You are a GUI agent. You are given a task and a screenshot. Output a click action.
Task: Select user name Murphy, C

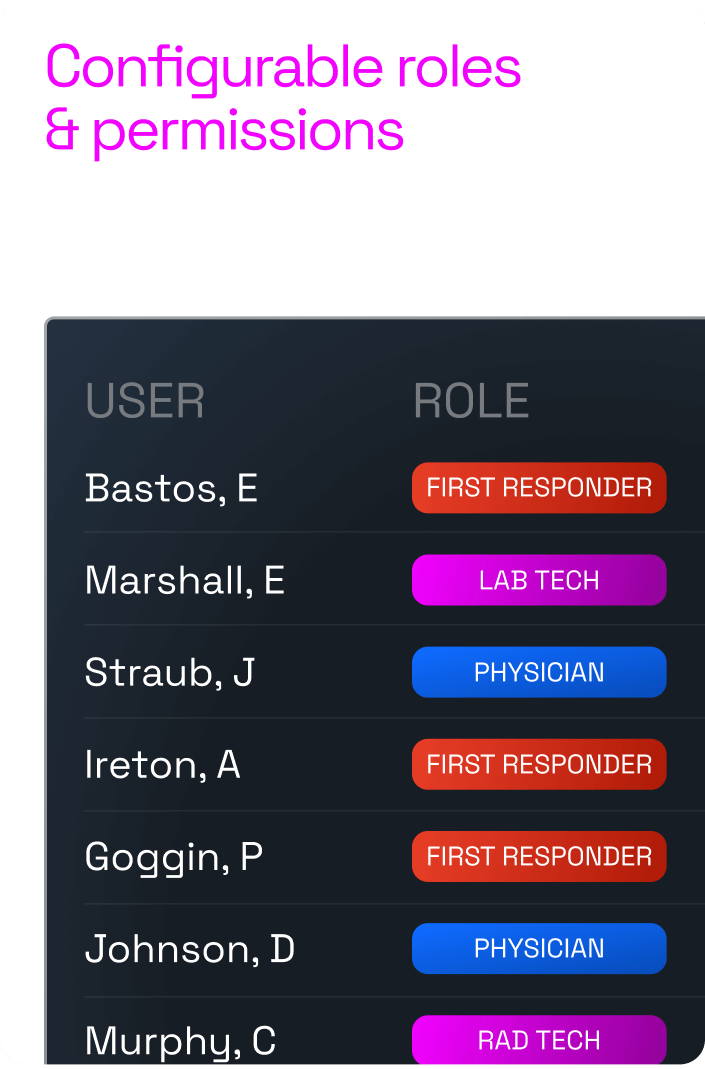pyautogui.click(x=180, y=1041)
